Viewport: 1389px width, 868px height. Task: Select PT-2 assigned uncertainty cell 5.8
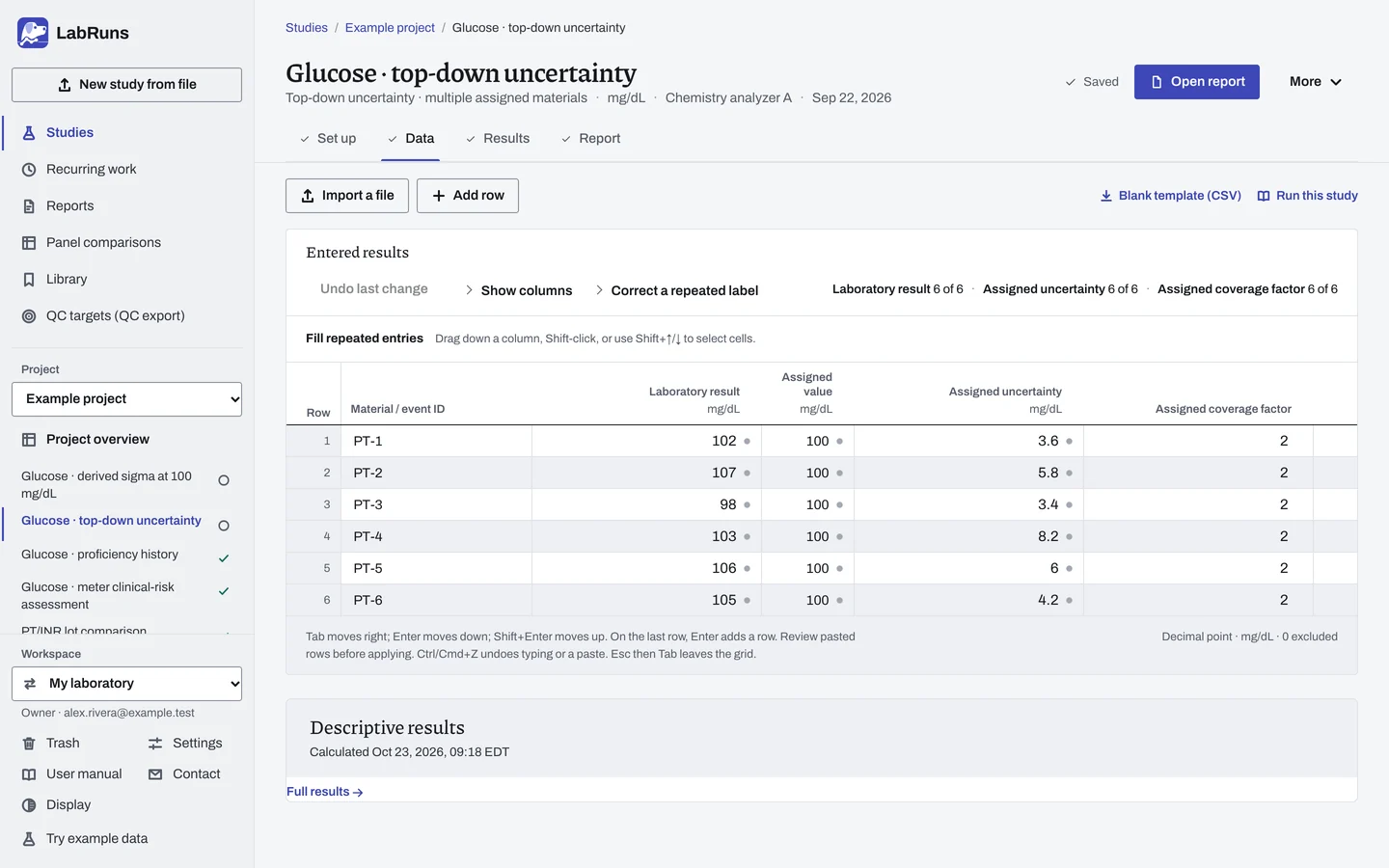(968, 473)
